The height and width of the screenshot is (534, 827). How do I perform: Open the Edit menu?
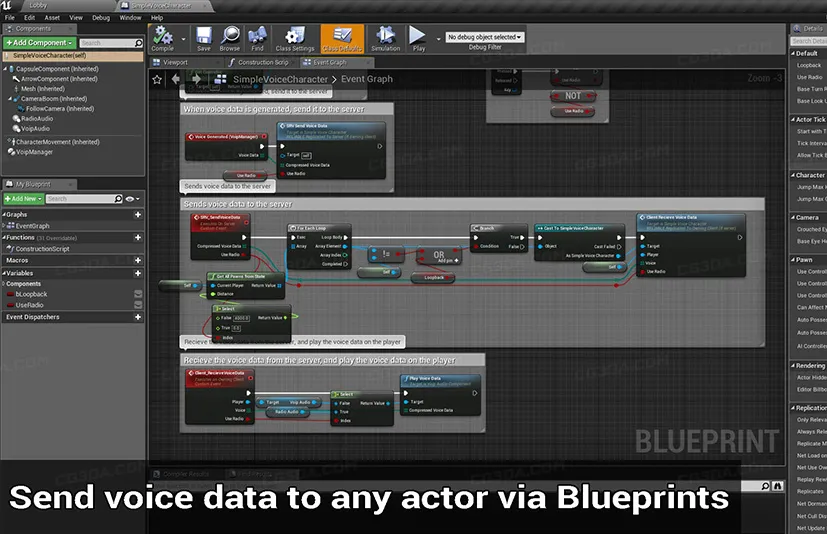click(x=30, y=17)
